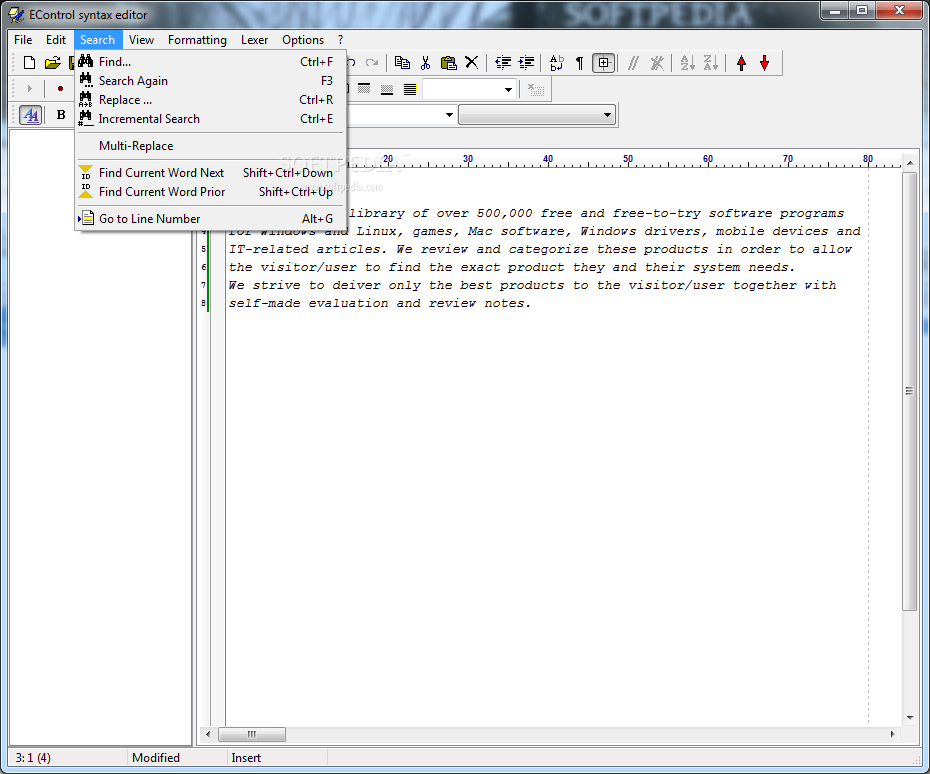Toggle the folding plus-box button
The image size is (930, 774).
(603, 62)
